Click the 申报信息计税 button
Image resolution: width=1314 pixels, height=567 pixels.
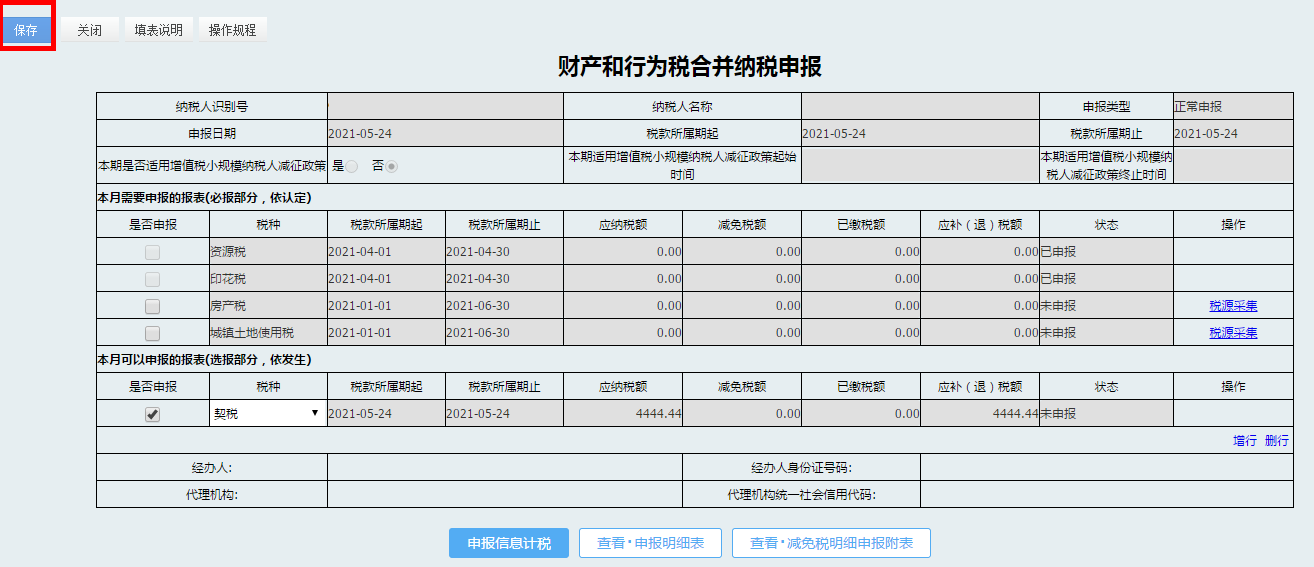tap(509, 543)
